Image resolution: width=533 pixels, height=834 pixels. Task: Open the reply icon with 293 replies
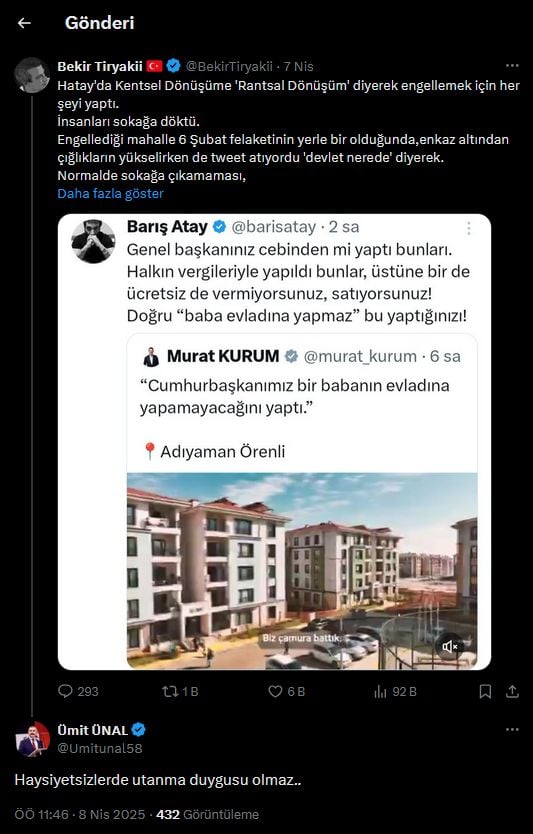click(65, 691)
